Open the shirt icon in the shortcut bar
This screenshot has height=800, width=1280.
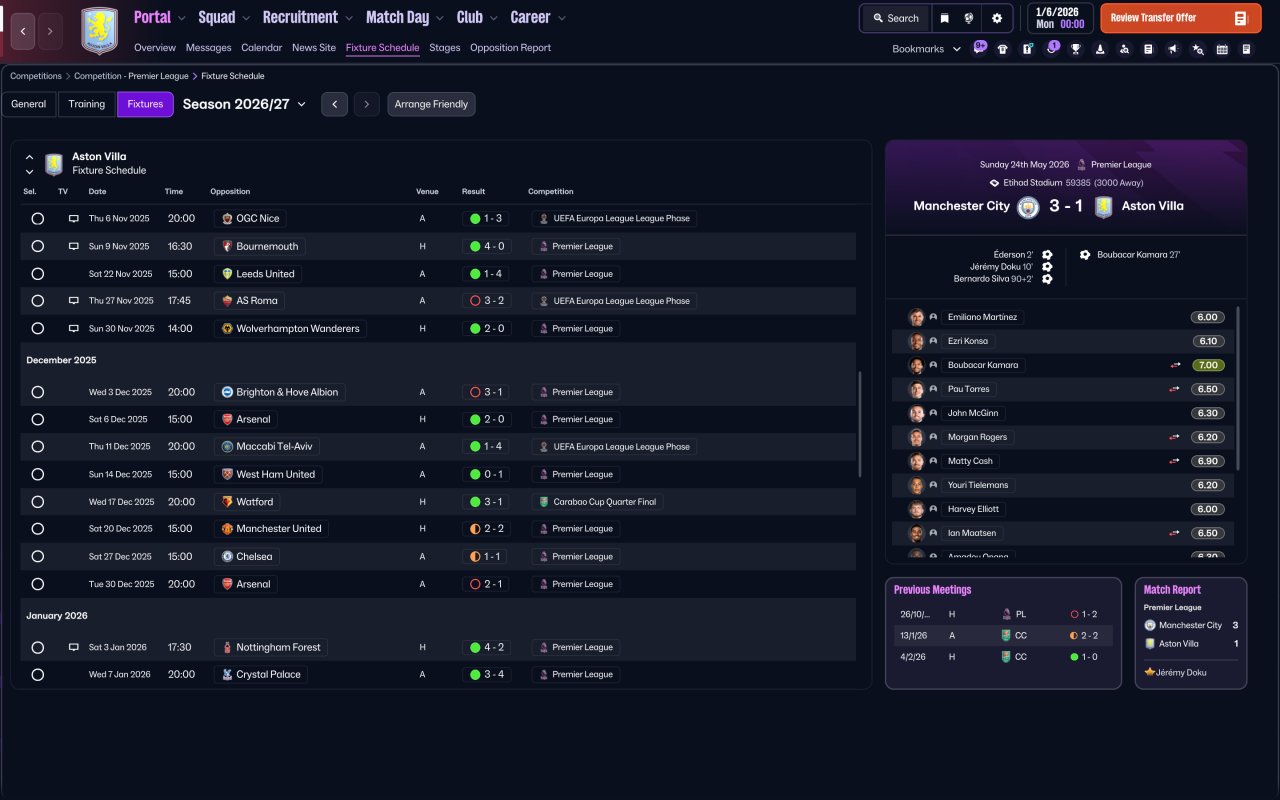pos(1003,49)
